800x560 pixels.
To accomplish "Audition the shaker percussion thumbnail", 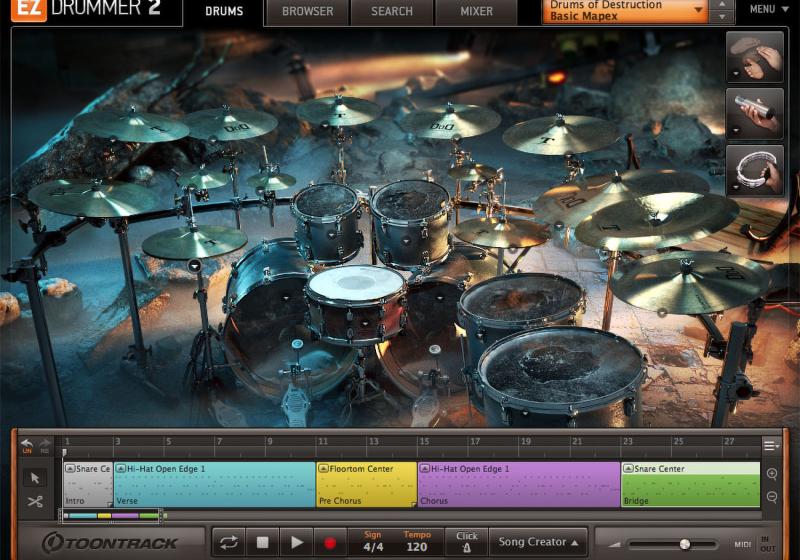I will (755, 114).
